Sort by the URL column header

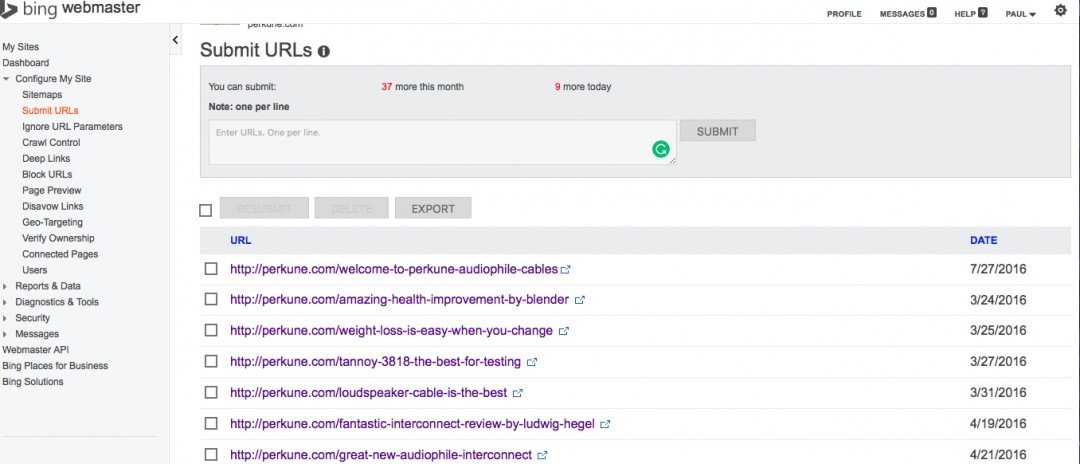coord(240,241)
